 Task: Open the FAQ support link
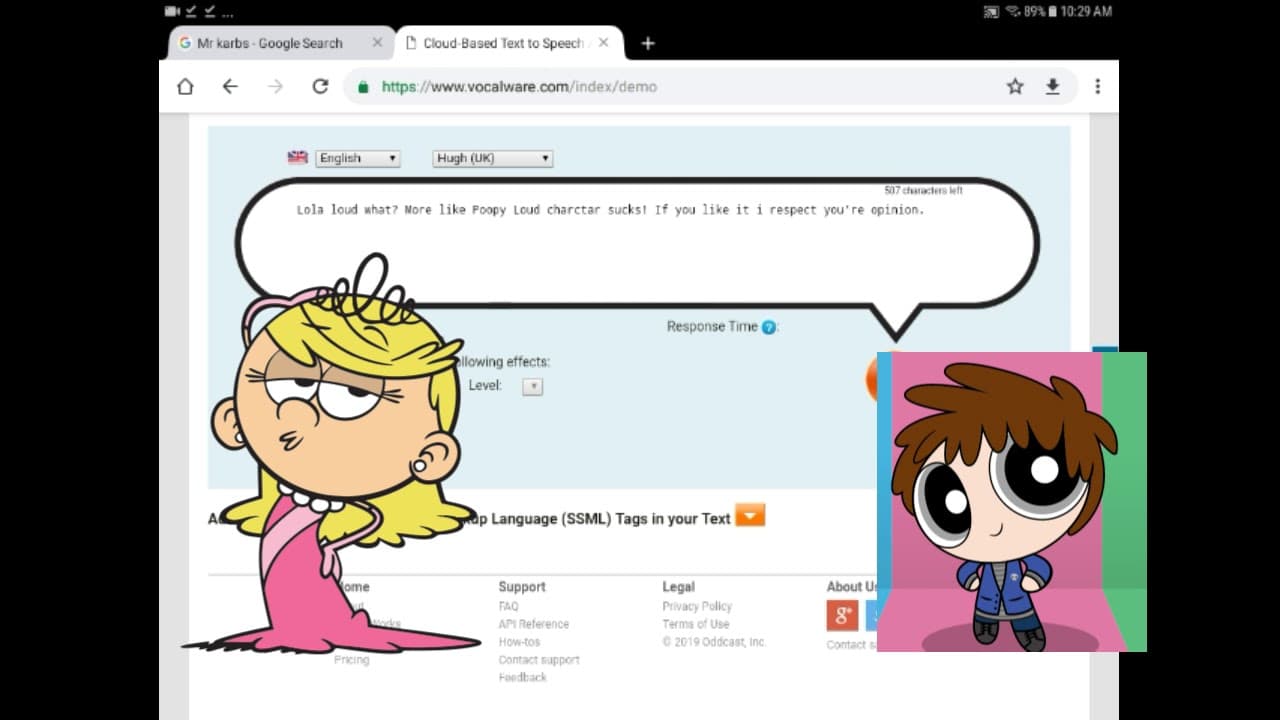click(x=508, y=606)
